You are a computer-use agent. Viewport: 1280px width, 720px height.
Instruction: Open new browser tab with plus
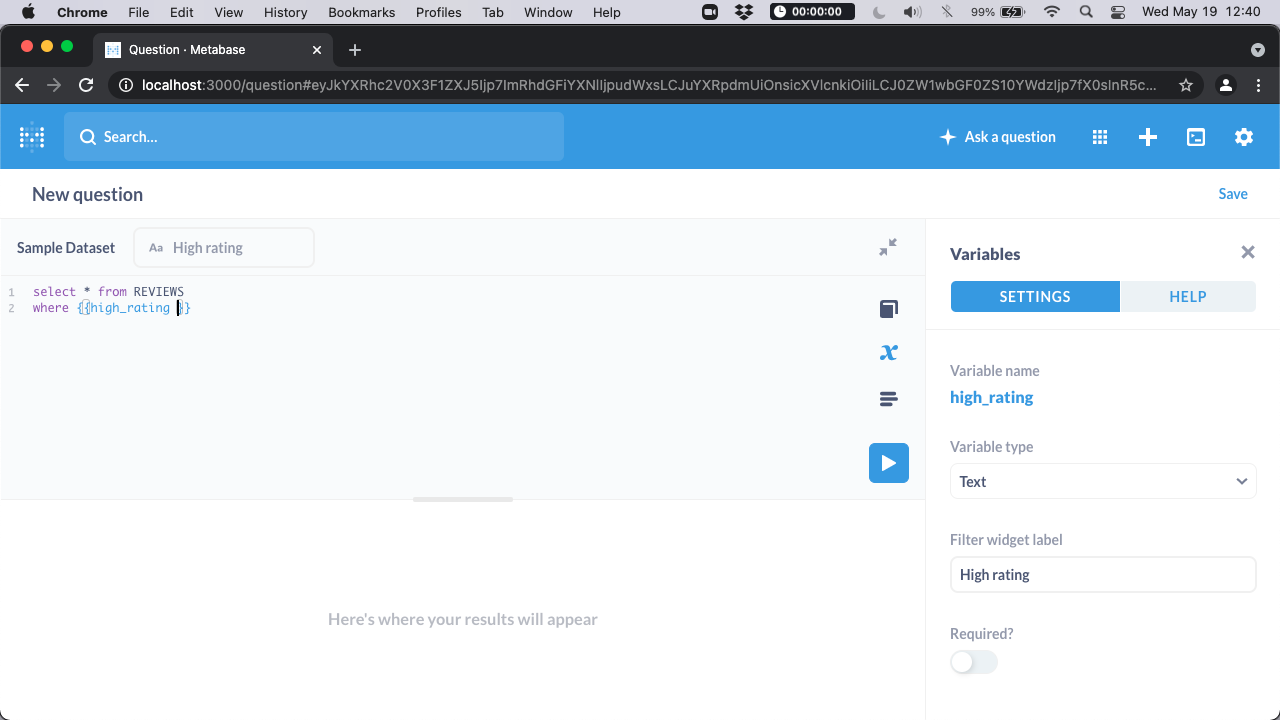point(355,50)
